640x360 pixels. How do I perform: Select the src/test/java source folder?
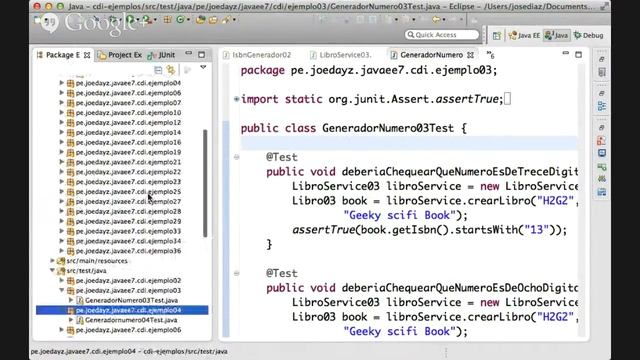[86, 271]
